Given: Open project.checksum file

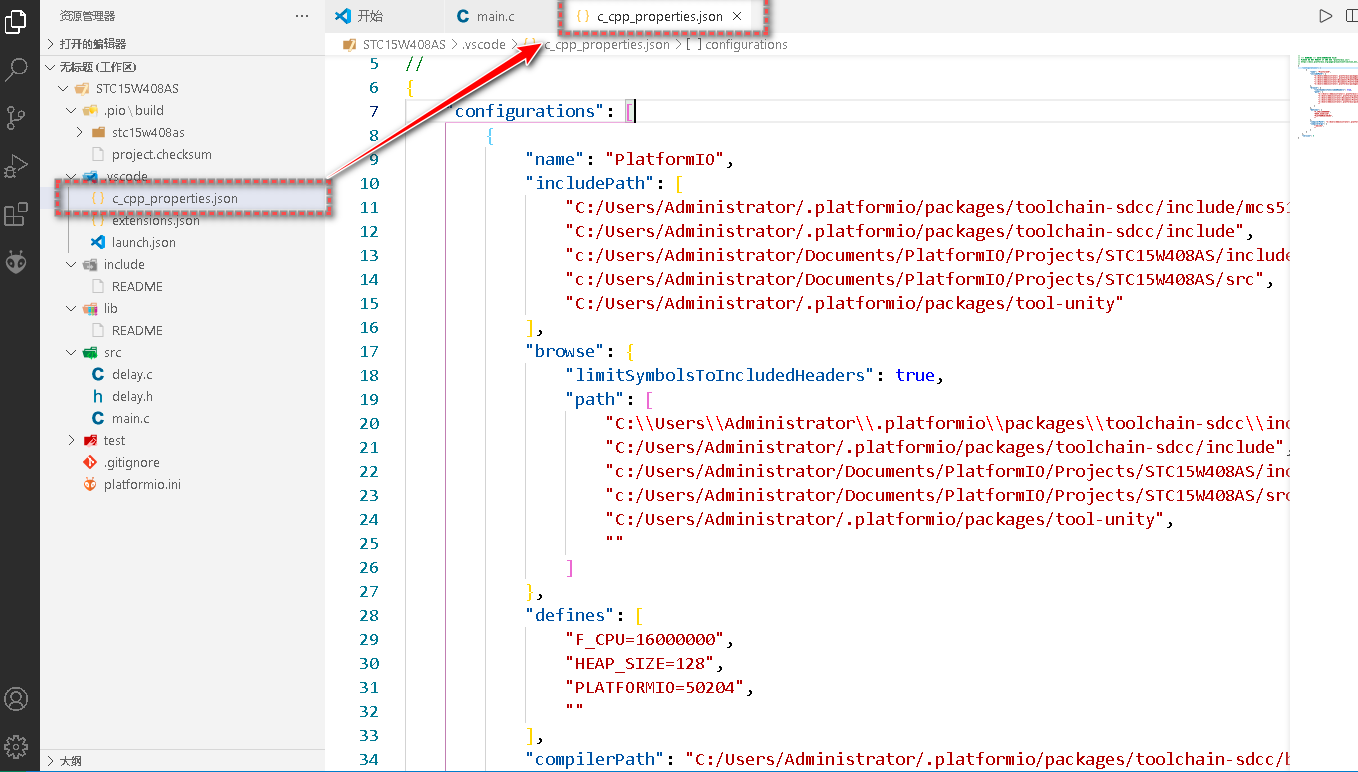Looking at the screenshot, I should [x=182, y=154].
